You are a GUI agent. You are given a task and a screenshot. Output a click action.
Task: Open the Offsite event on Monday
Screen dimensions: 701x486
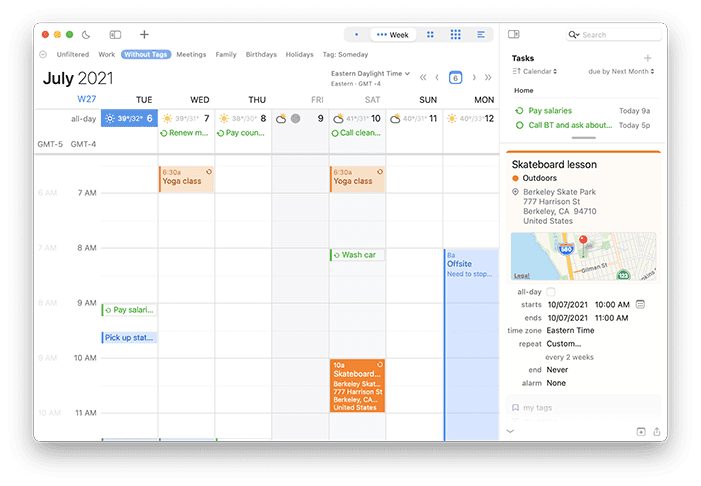point(471,344)
